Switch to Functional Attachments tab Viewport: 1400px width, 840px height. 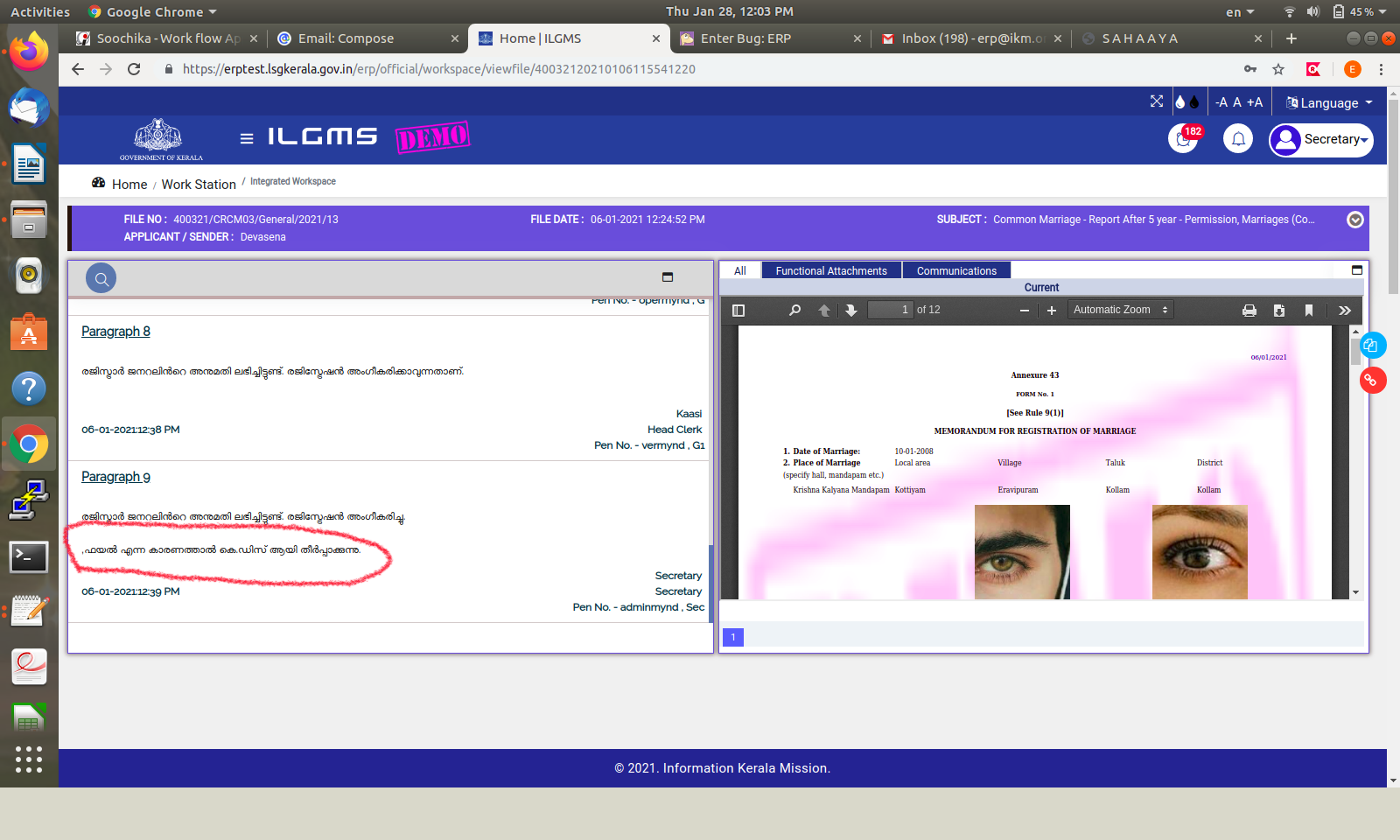(831, 271)
